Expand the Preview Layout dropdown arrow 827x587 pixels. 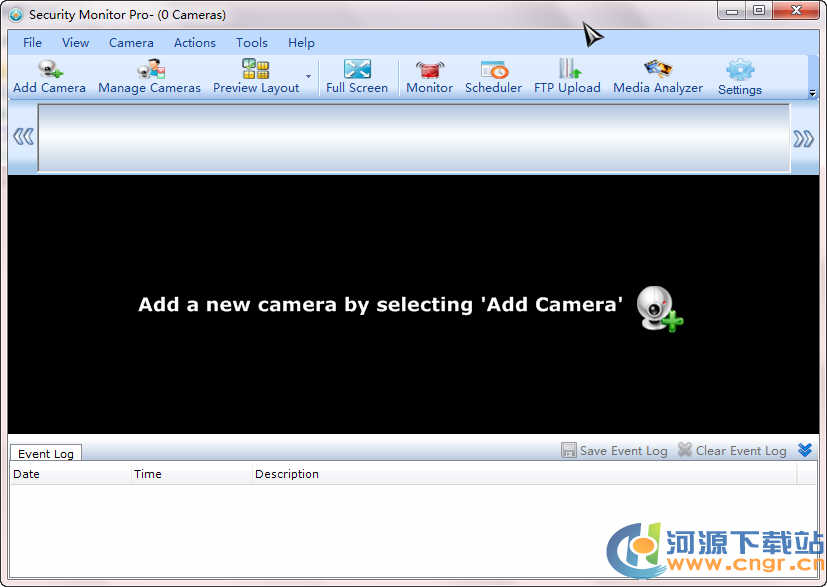click(309, 77)
